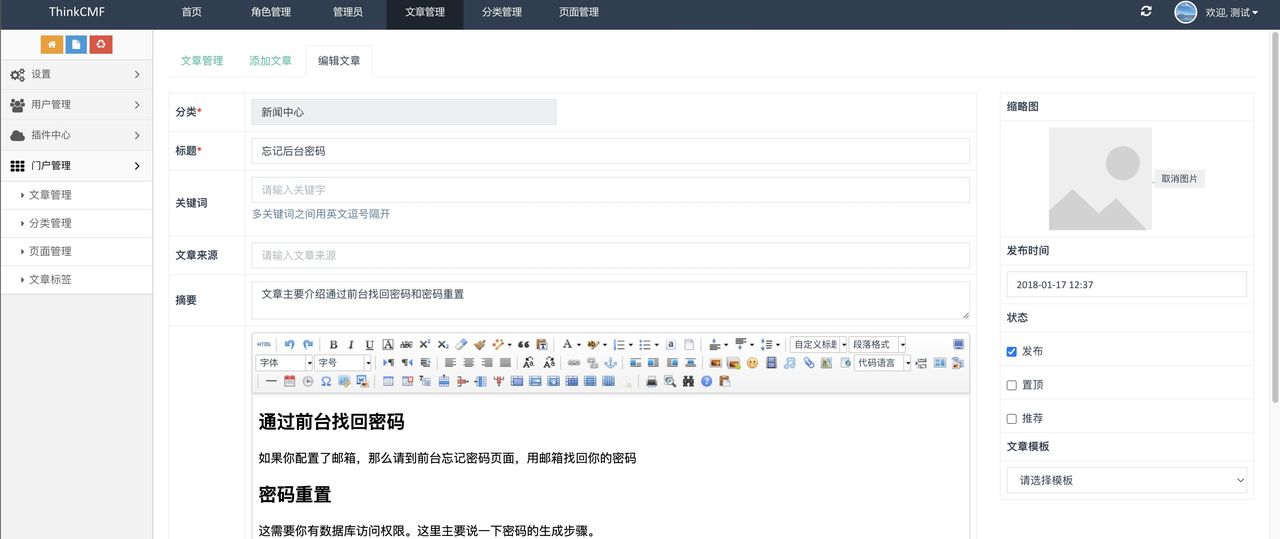Insert music with the note icon

pyautogui.click(x=790, y=362)
